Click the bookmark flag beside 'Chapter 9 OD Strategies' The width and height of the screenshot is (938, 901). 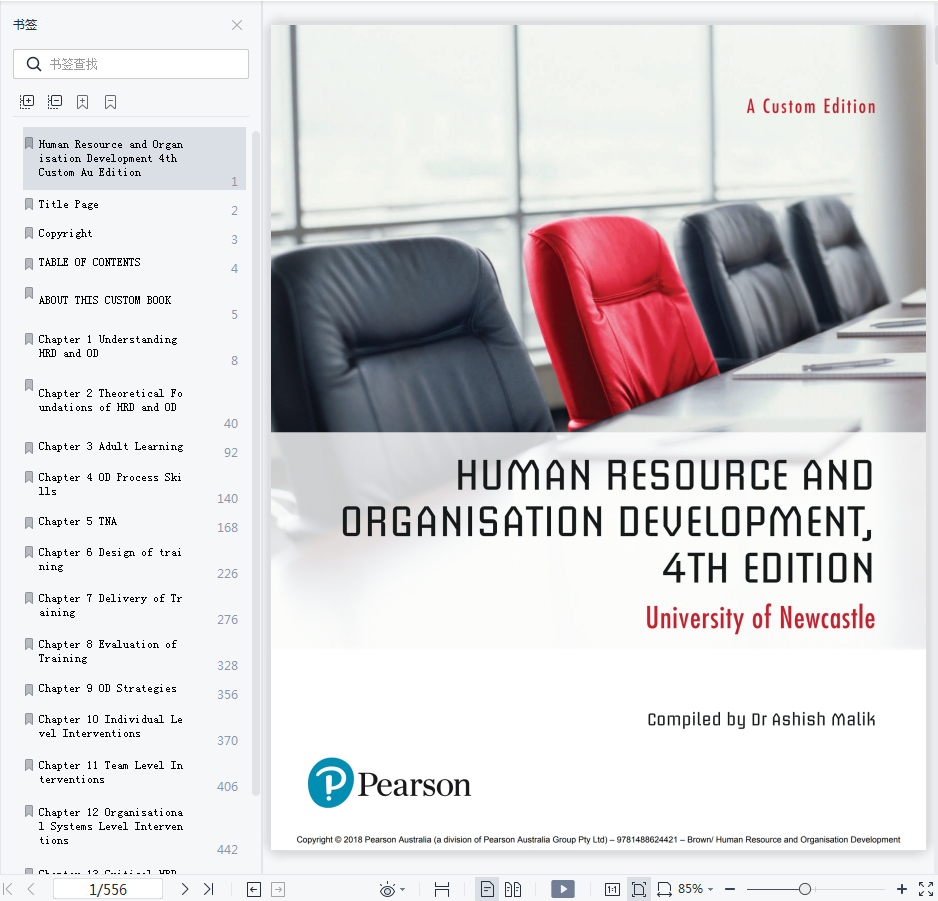[29, 690]
